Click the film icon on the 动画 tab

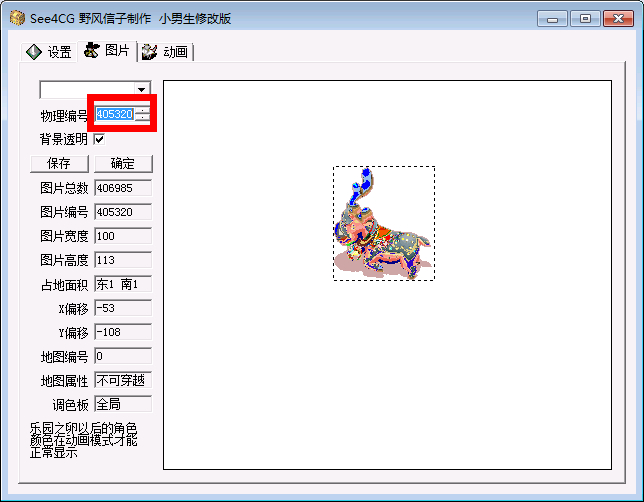(x=150, y=52)
